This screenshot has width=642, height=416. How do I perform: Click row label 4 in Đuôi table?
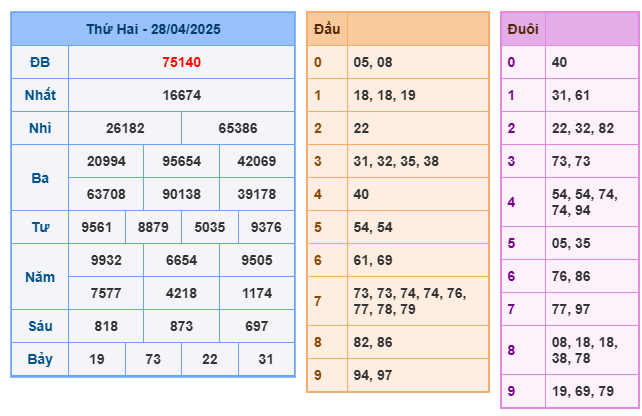coord(511,202)
